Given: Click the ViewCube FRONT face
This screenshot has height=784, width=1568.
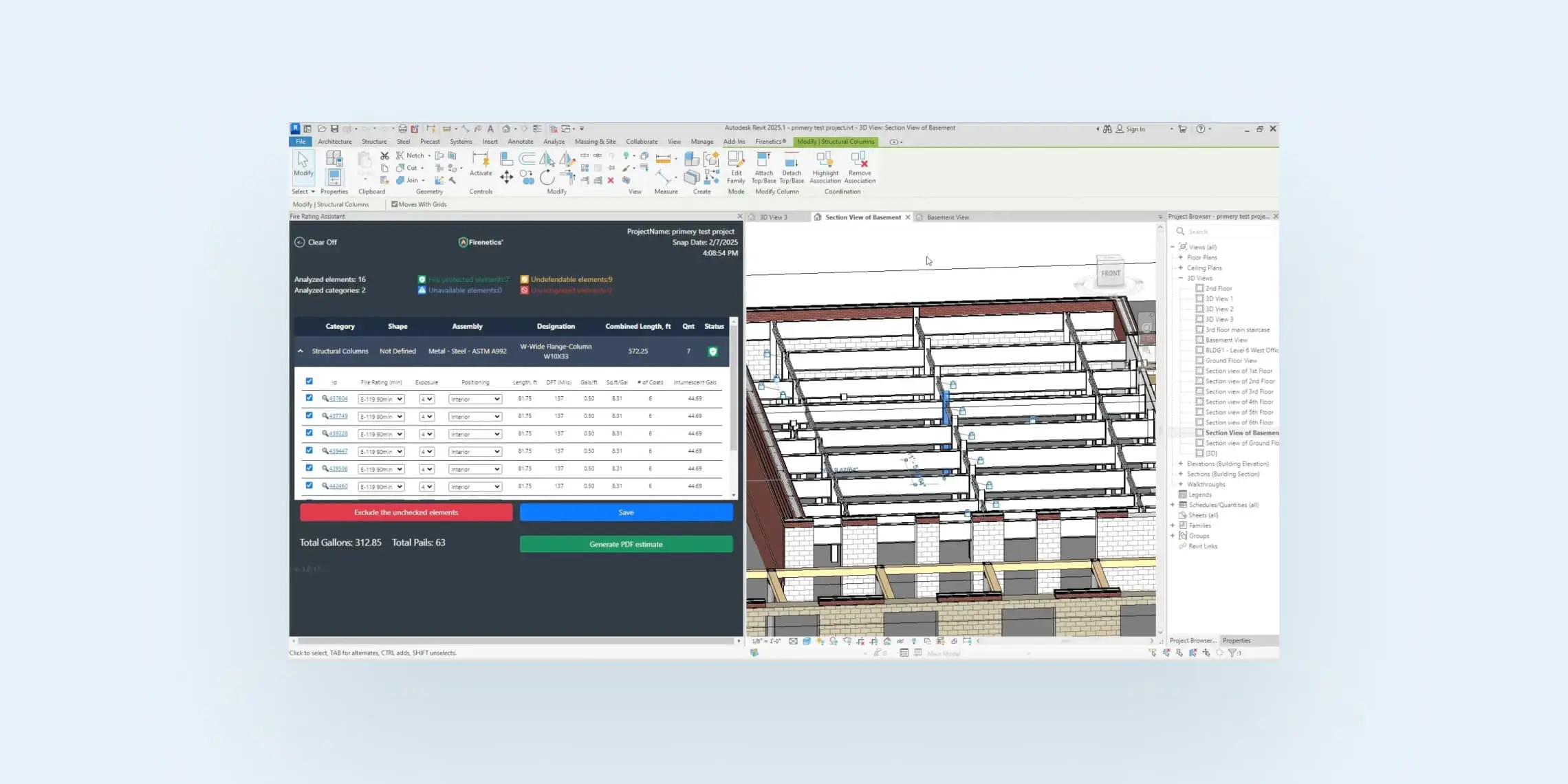Looking at the screenshot, I should pos(1110,273).
